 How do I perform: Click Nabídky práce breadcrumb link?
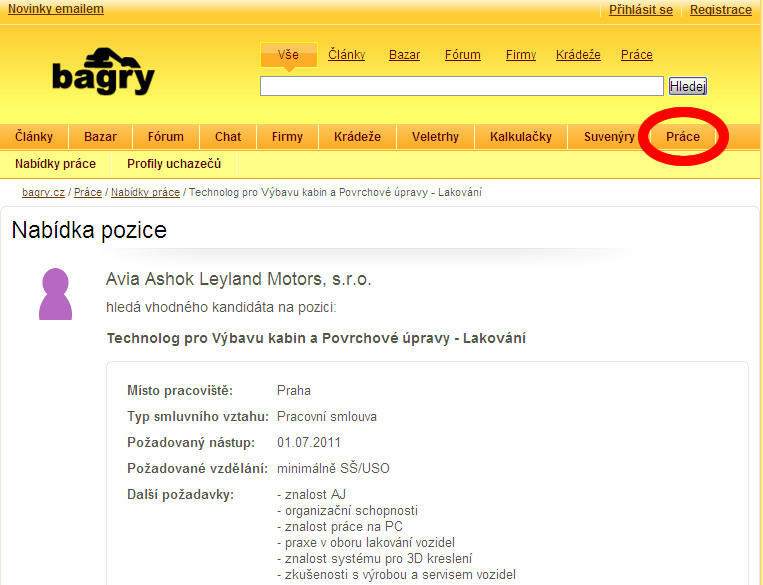[x=145, y=192]
